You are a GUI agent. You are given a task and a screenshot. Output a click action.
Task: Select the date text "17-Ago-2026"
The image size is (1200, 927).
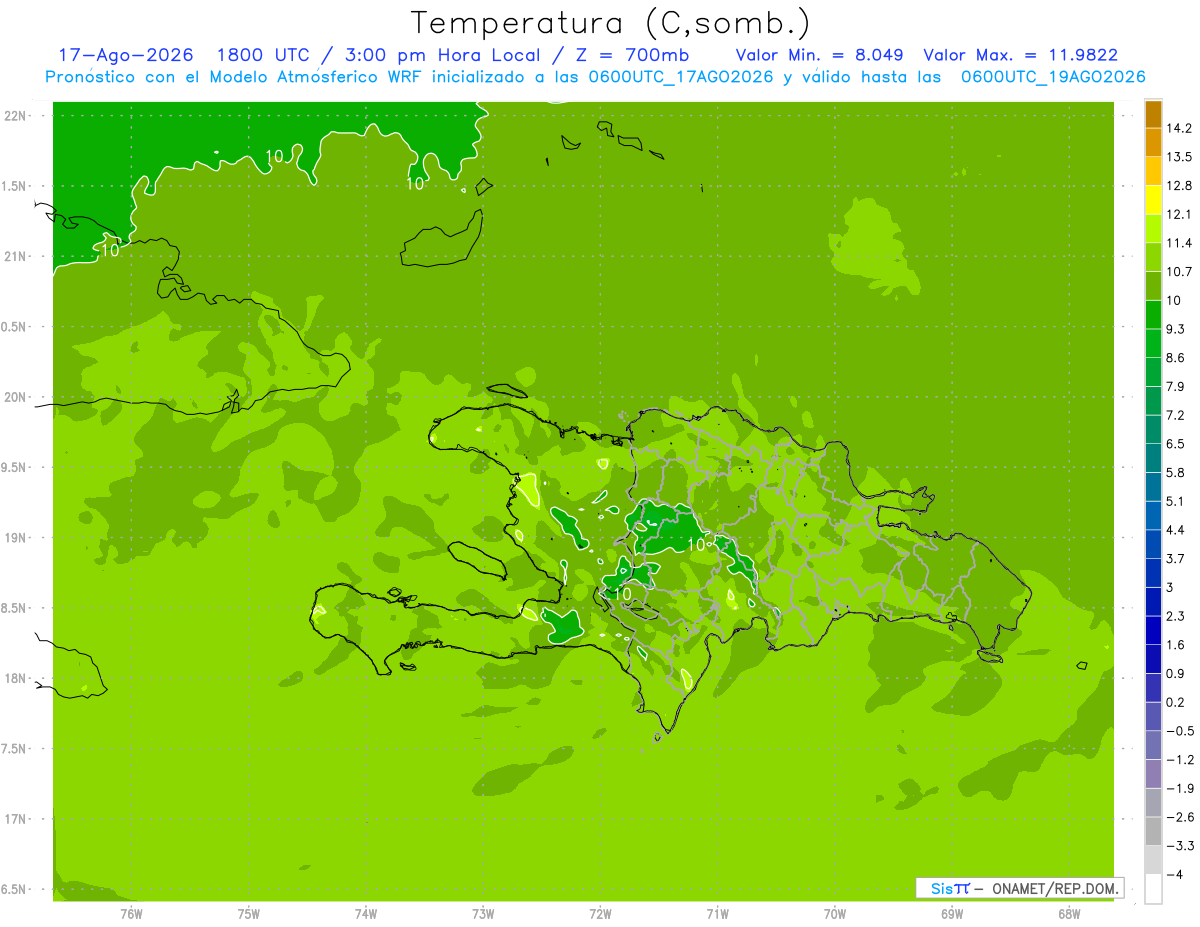(x=126, y=56)
